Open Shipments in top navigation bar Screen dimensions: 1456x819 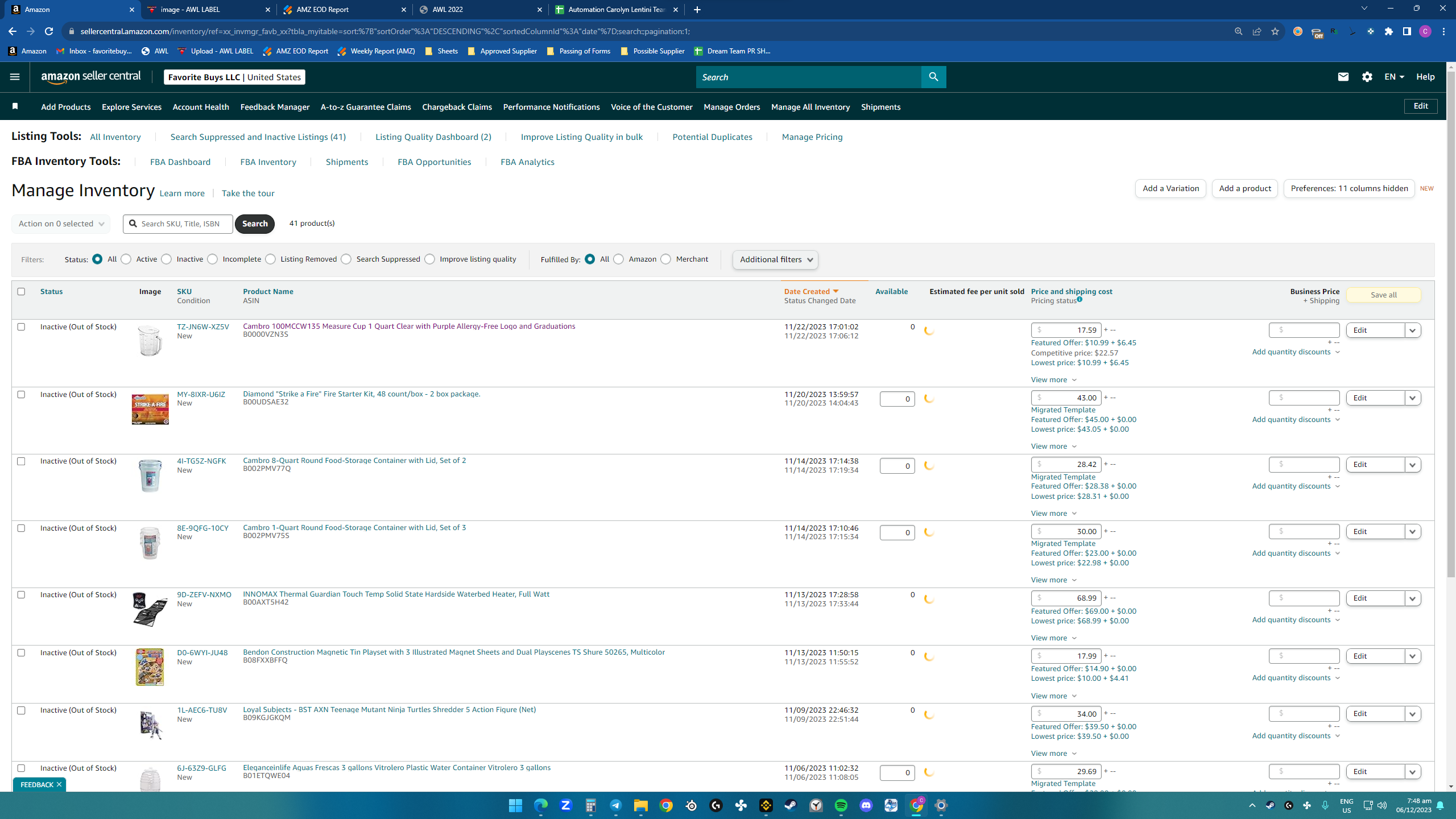point(880,107)
